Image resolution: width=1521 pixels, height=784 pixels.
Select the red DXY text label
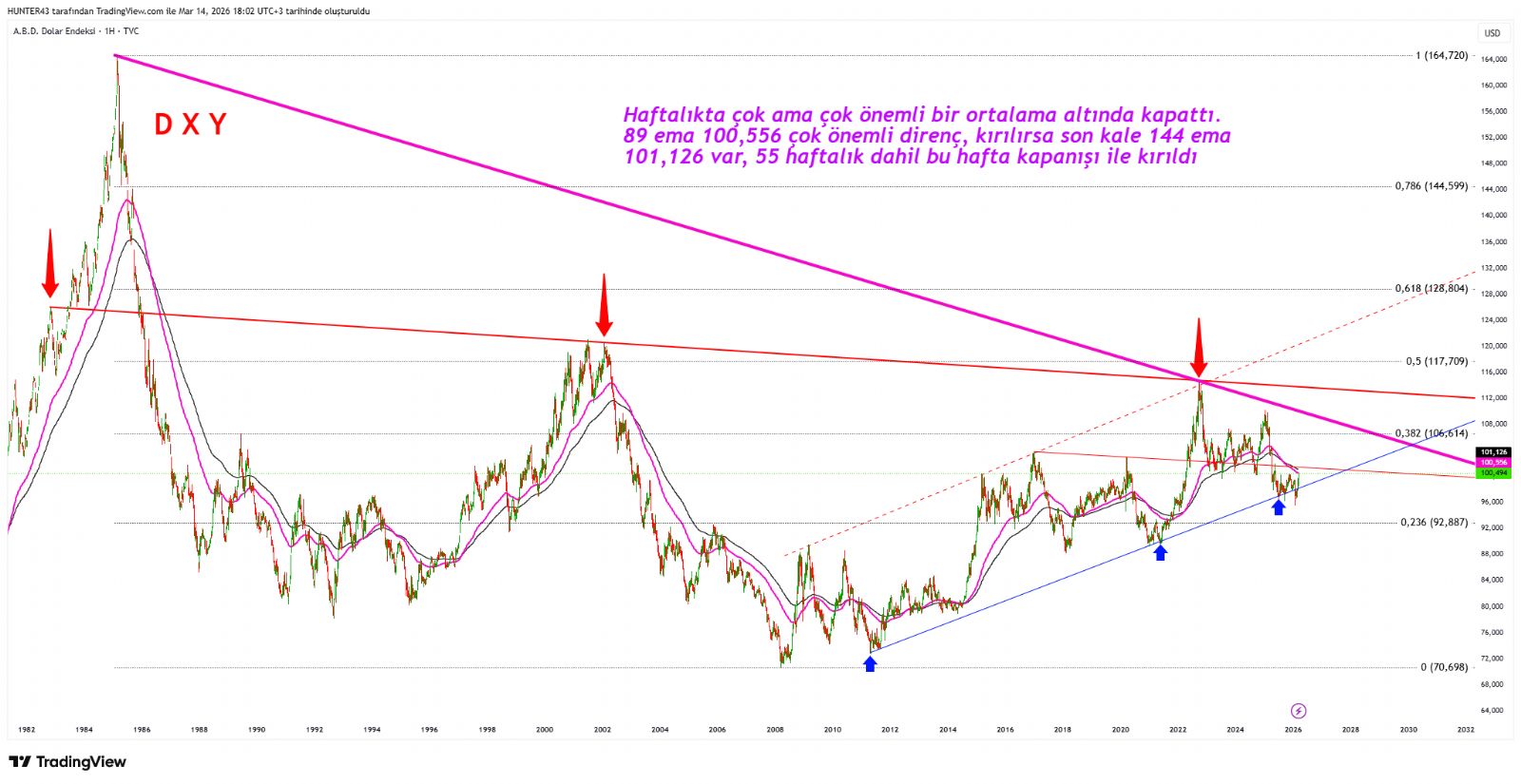point(190,124)
